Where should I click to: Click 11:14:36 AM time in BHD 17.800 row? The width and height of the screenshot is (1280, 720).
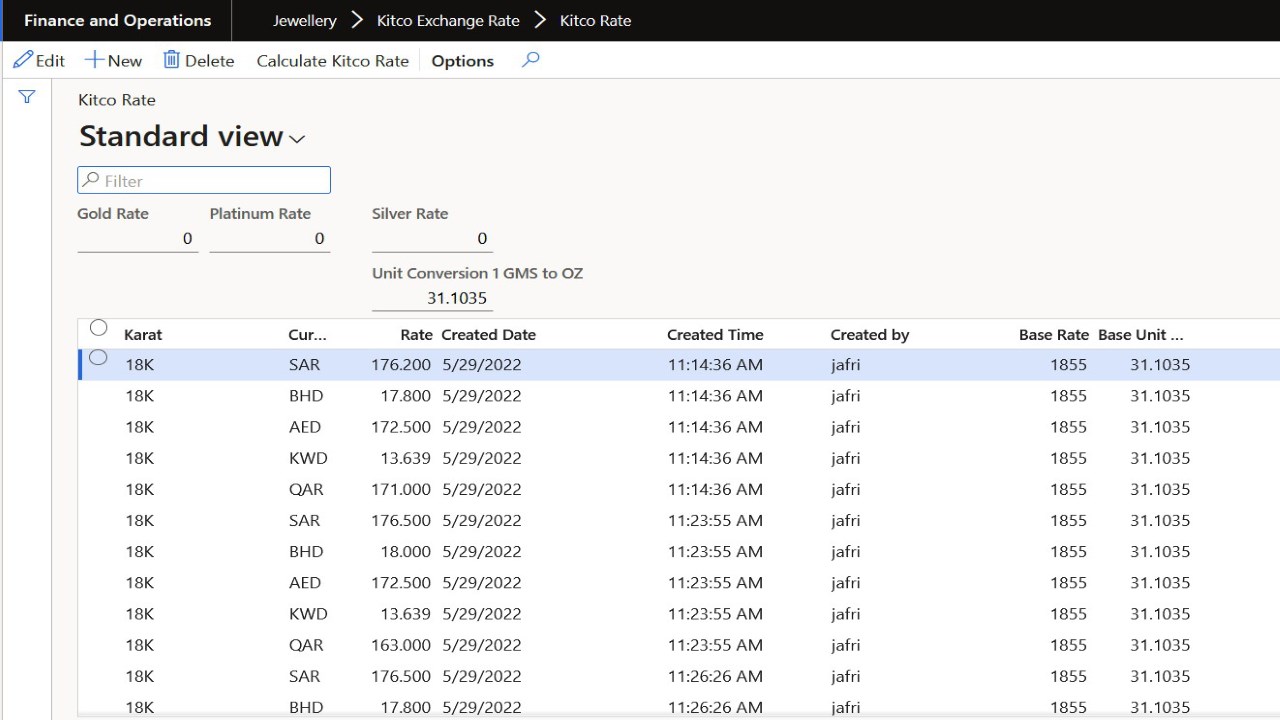click(x=715, y=396)
